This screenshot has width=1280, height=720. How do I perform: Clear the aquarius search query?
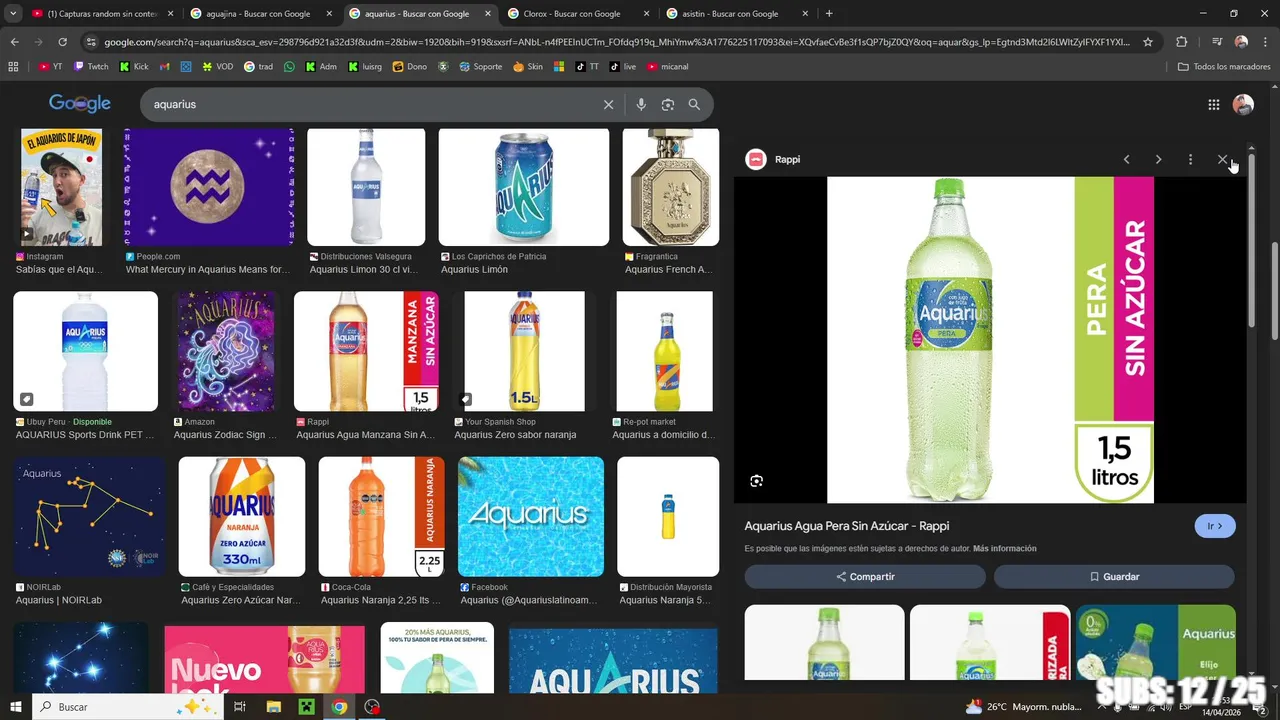pos(608,104)
